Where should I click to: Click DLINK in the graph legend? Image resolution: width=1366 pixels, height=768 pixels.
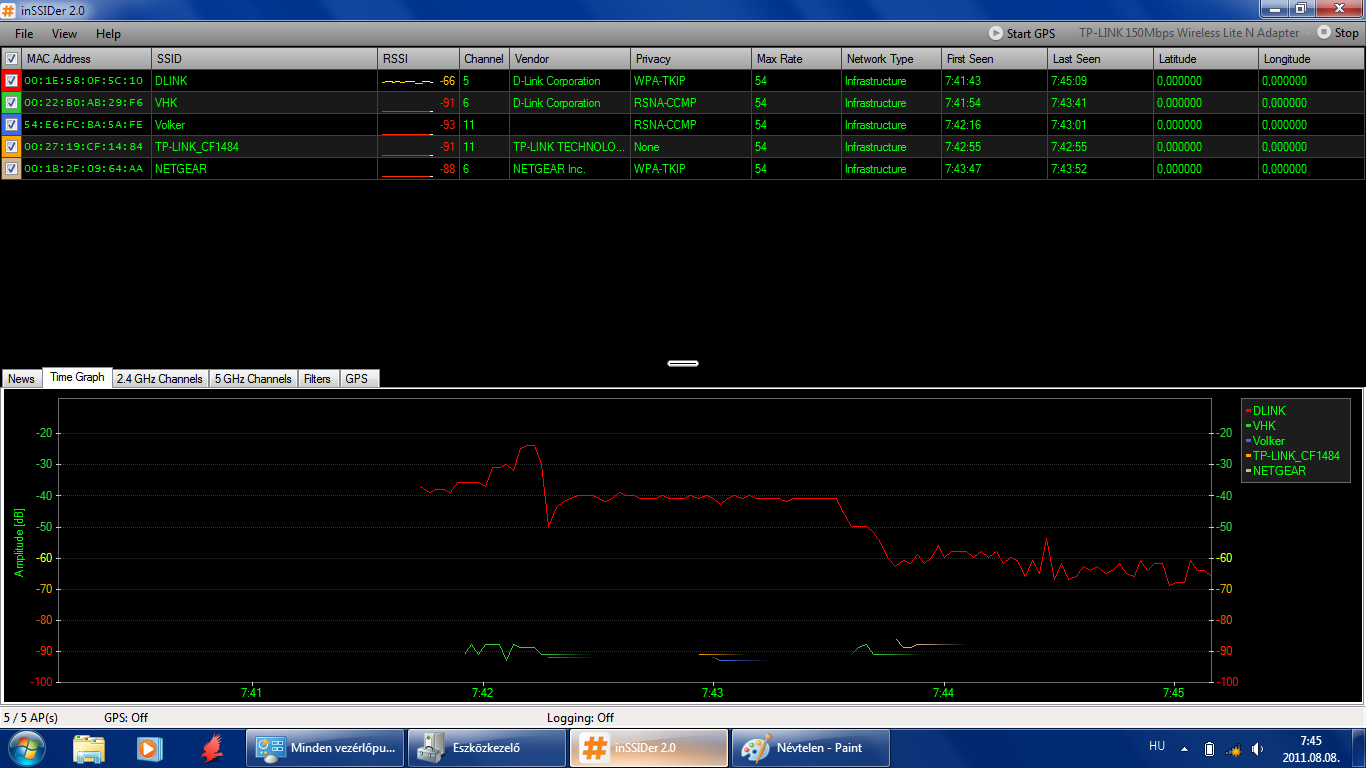click(1269, 411)
